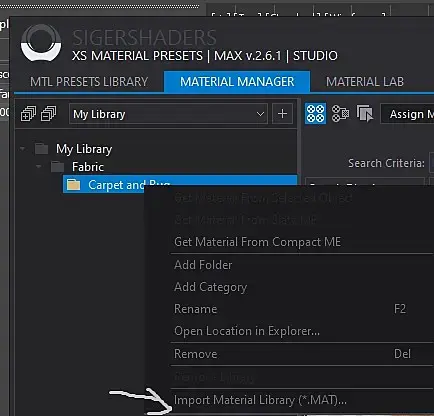Image resolution: width=434 pixels, height=416 pixels.
Task: Click the assign to selection arrow icon
Action: (x=365, y=113)
